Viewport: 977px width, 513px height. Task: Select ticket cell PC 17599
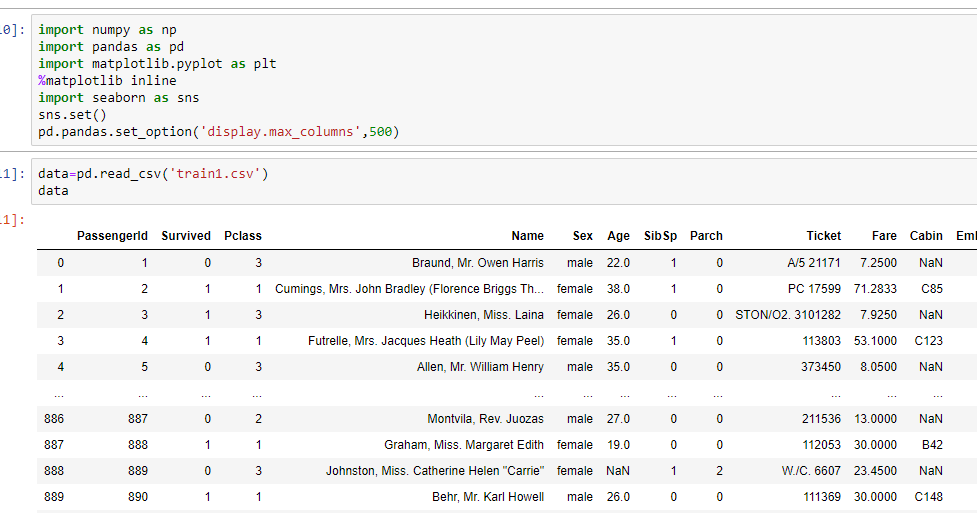(814, 289)
